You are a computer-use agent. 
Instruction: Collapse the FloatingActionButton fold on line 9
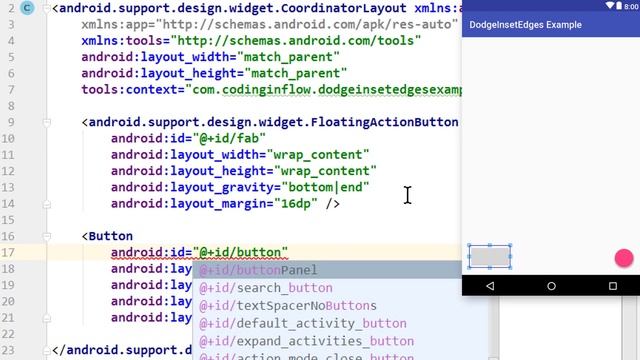click(x=47, y=122)
